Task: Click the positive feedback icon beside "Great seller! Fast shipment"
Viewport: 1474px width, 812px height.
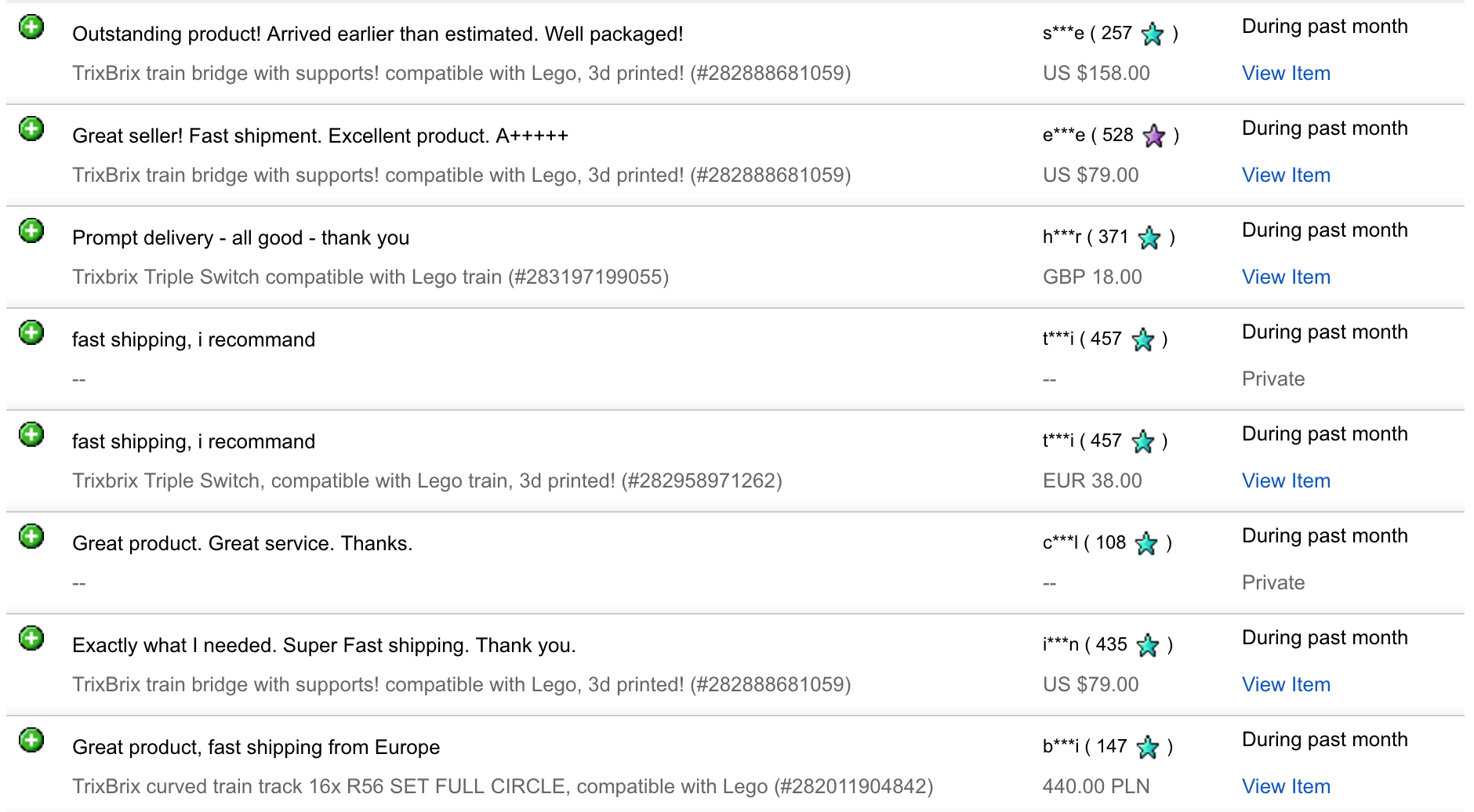Action: point(31,129)
